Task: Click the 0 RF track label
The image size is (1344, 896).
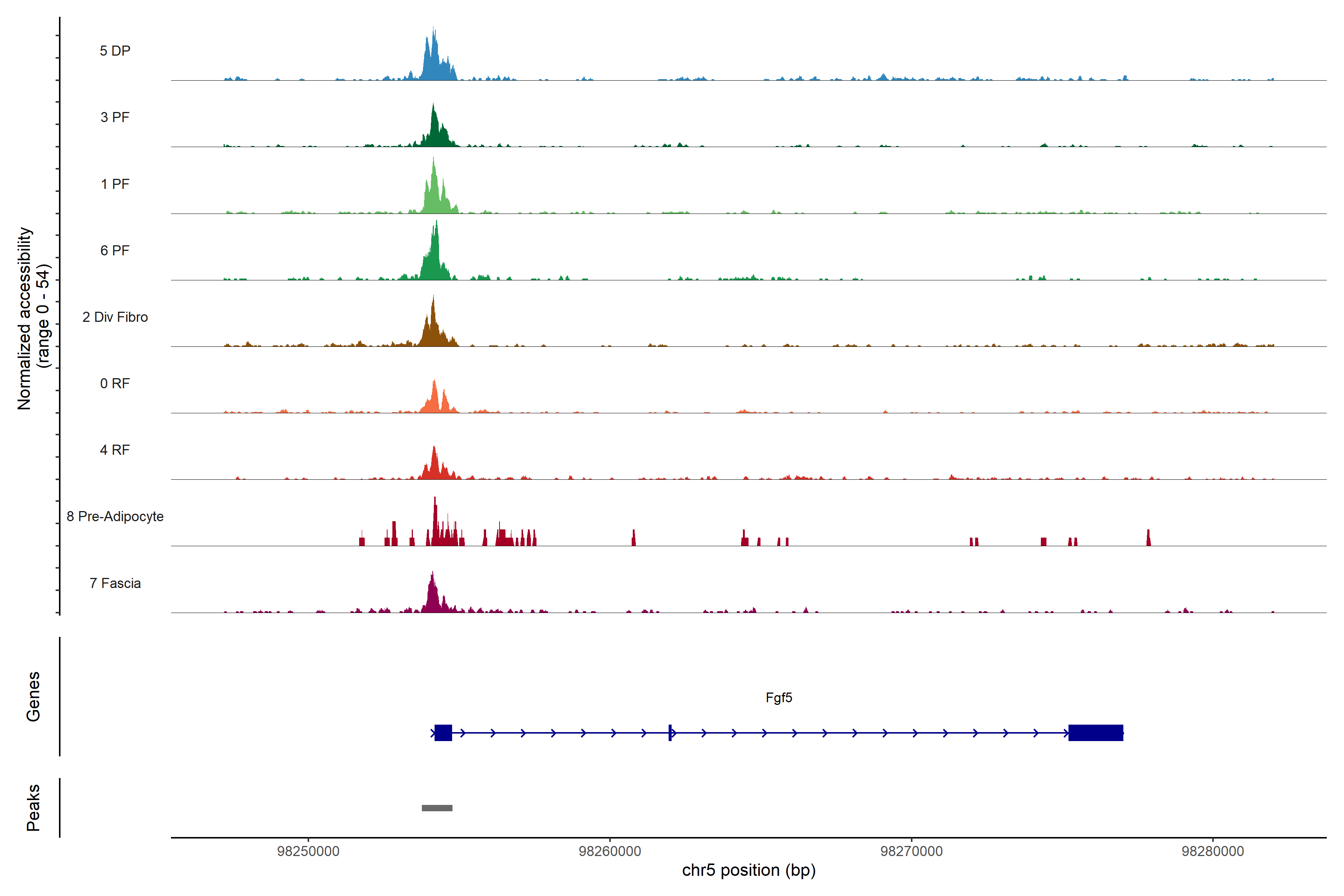Action: pos(115,383)
